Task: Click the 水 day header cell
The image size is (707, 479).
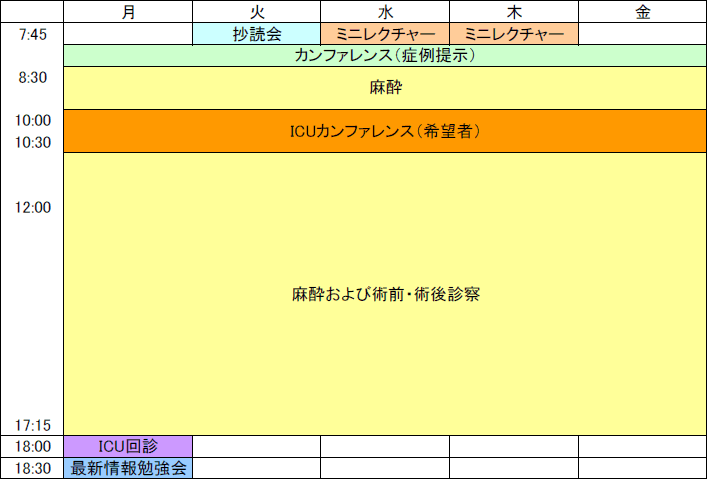Action: click(385, 12)
